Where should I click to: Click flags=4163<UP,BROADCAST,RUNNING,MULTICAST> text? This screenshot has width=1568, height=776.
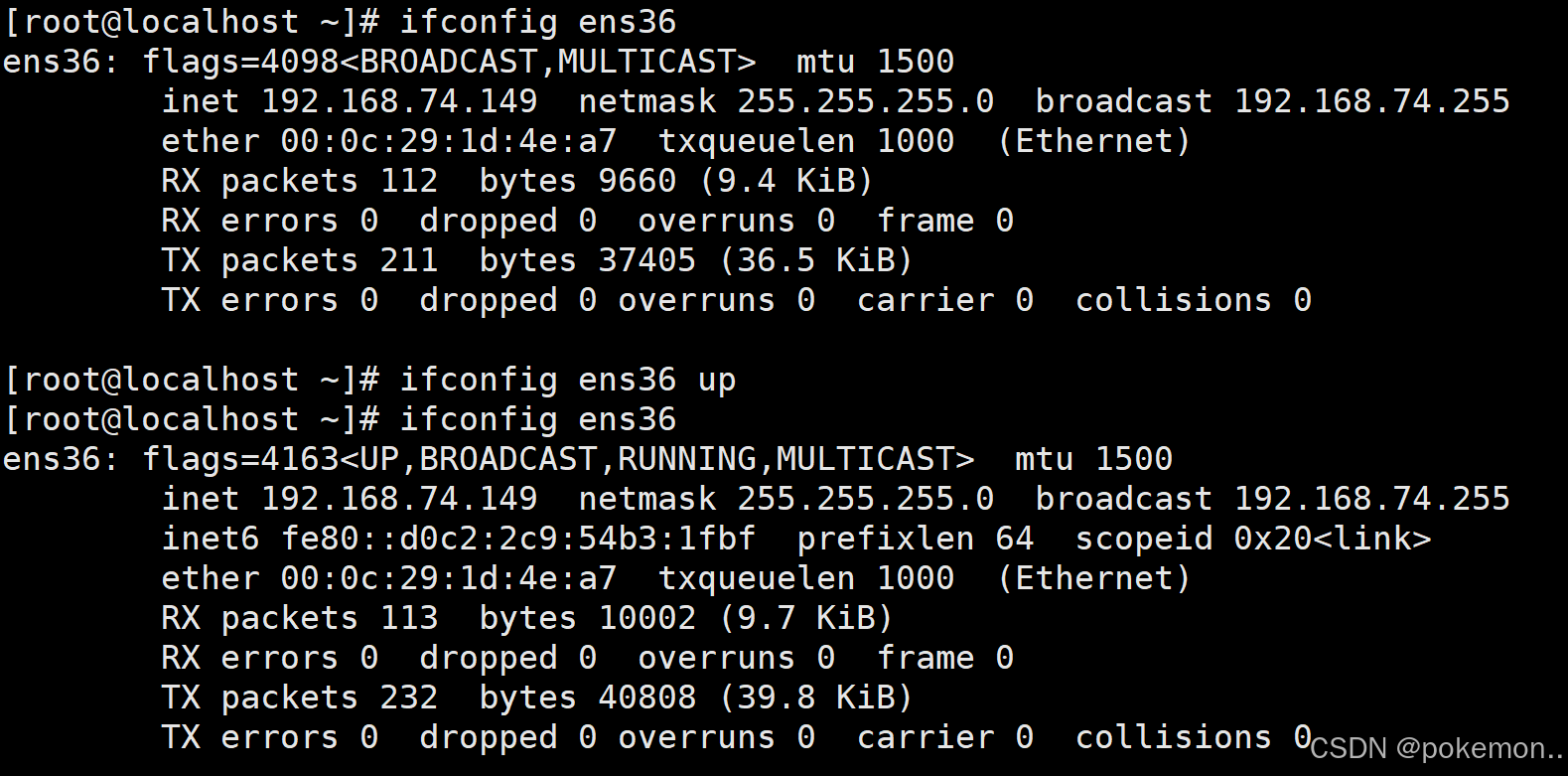(x=558, y=459)
